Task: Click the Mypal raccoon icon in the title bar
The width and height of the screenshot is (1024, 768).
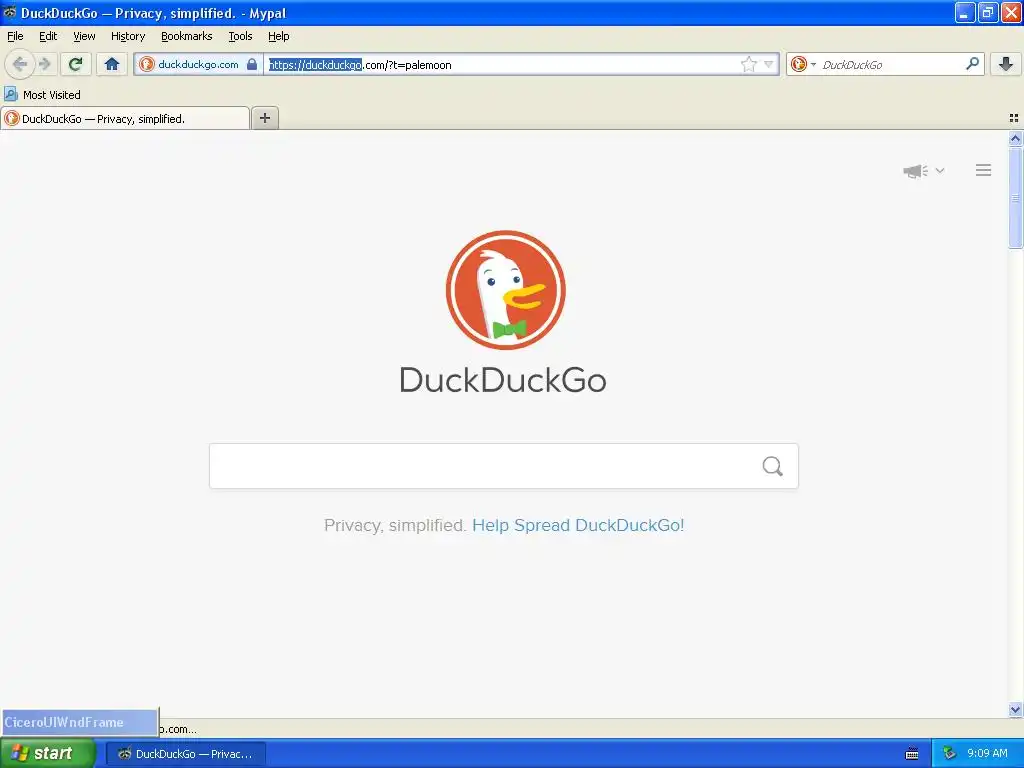Action: click(x=9, y=12)
